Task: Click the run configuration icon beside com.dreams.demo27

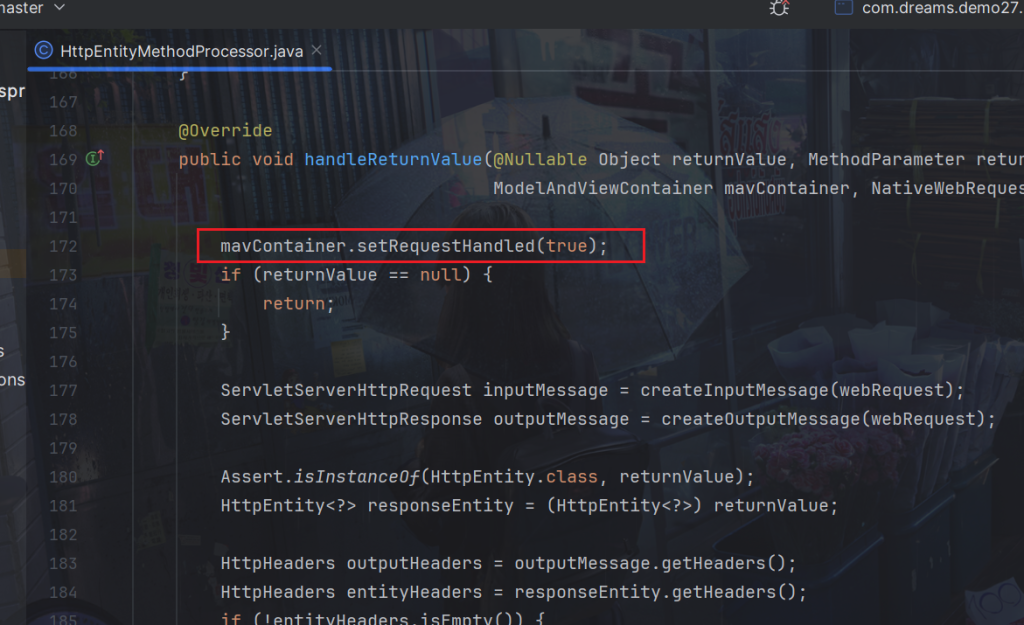Action: (844, 8)
